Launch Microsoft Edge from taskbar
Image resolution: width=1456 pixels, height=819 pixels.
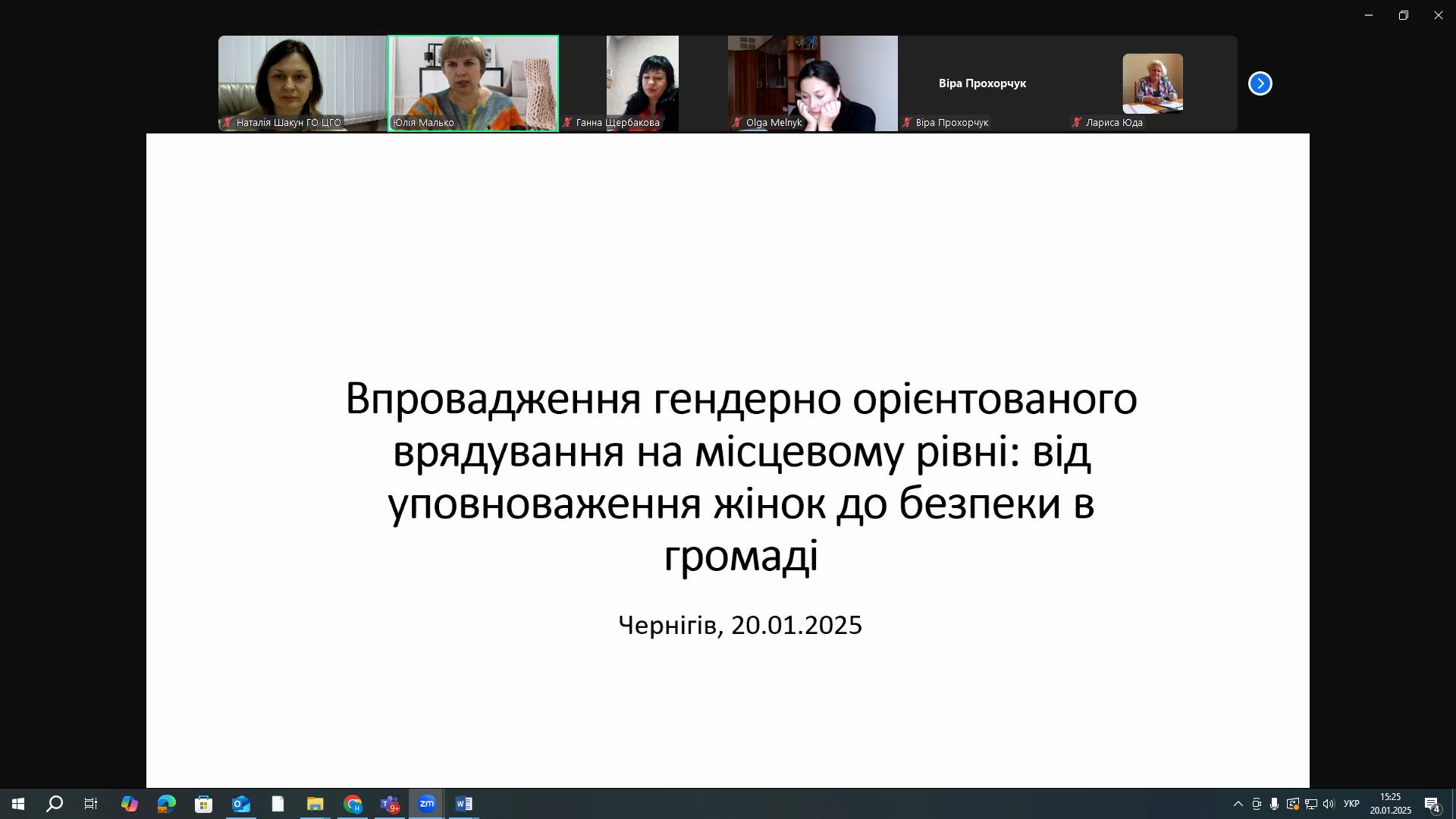pos(167,804)
